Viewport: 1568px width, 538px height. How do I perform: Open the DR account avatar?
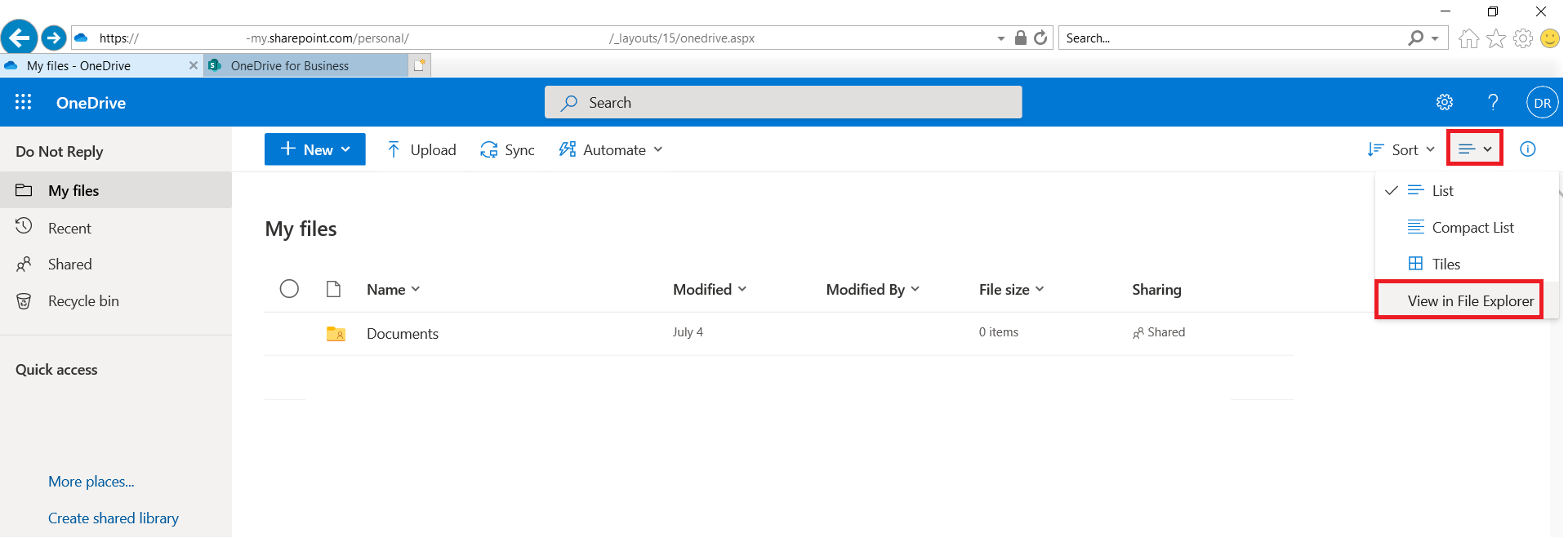tap(1542, 103)
